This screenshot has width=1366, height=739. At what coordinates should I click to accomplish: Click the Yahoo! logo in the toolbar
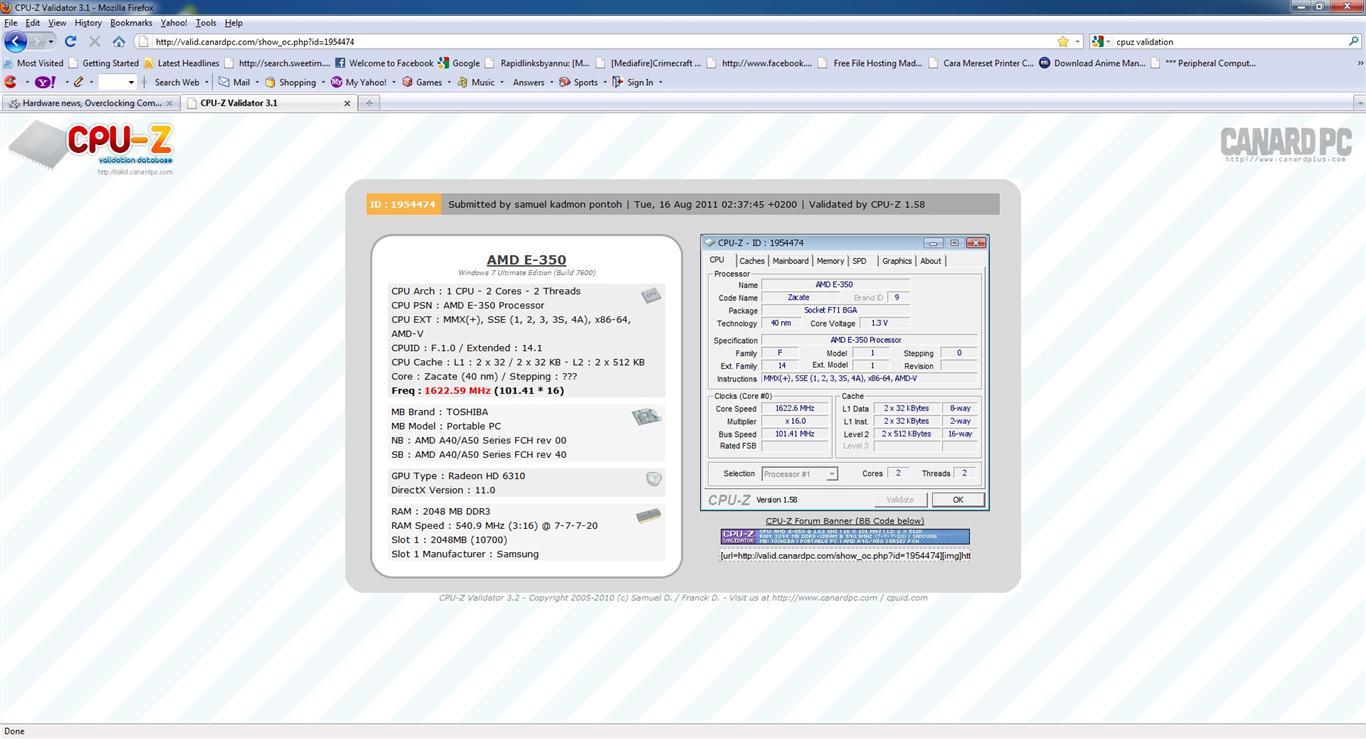(x=45, y=82)
